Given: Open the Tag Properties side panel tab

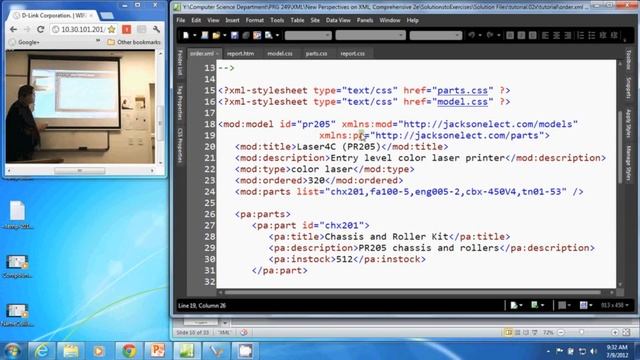Looking at the screenshot, I should 180,102.
